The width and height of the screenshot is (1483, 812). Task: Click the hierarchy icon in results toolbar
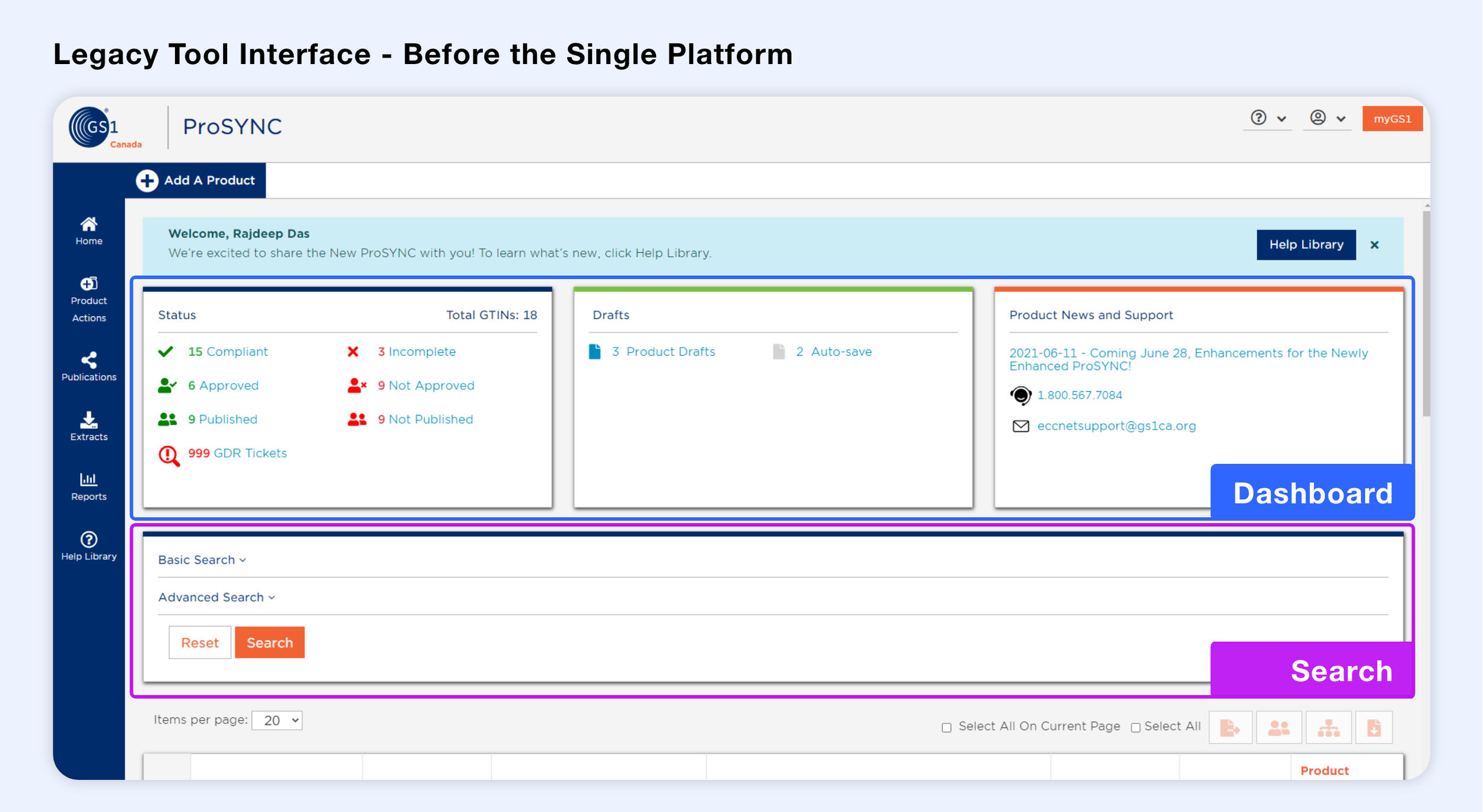[1328, 727]
